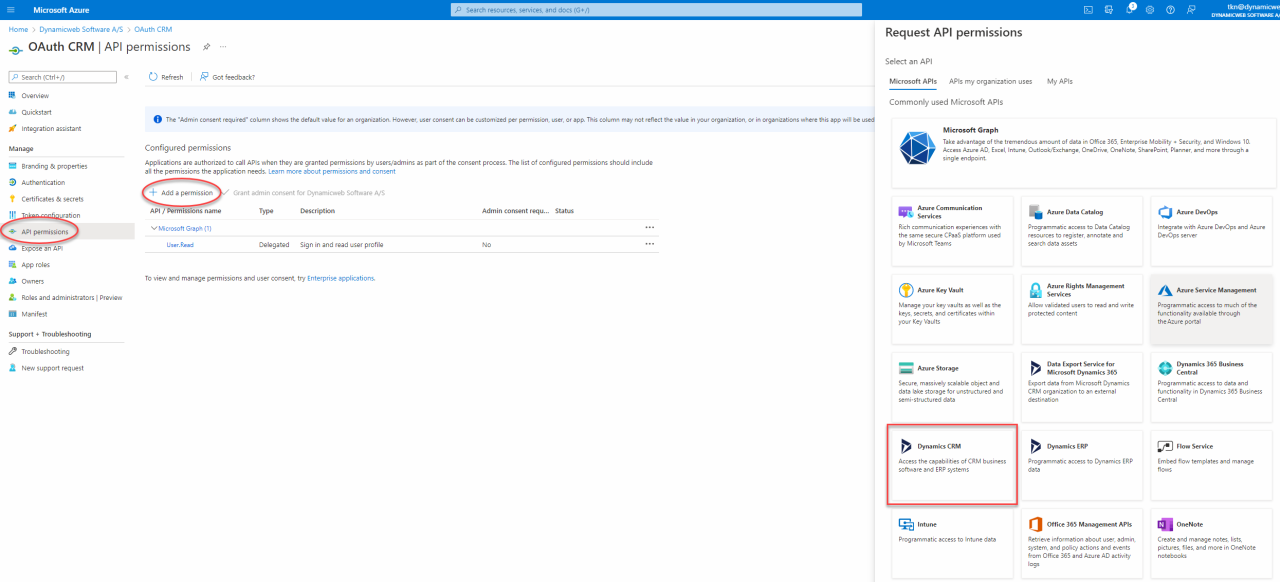This screenshot has width=1280, height=582.
Task: Open the ellipsis menu for User.Read row
Action: [x=649, y=244]
